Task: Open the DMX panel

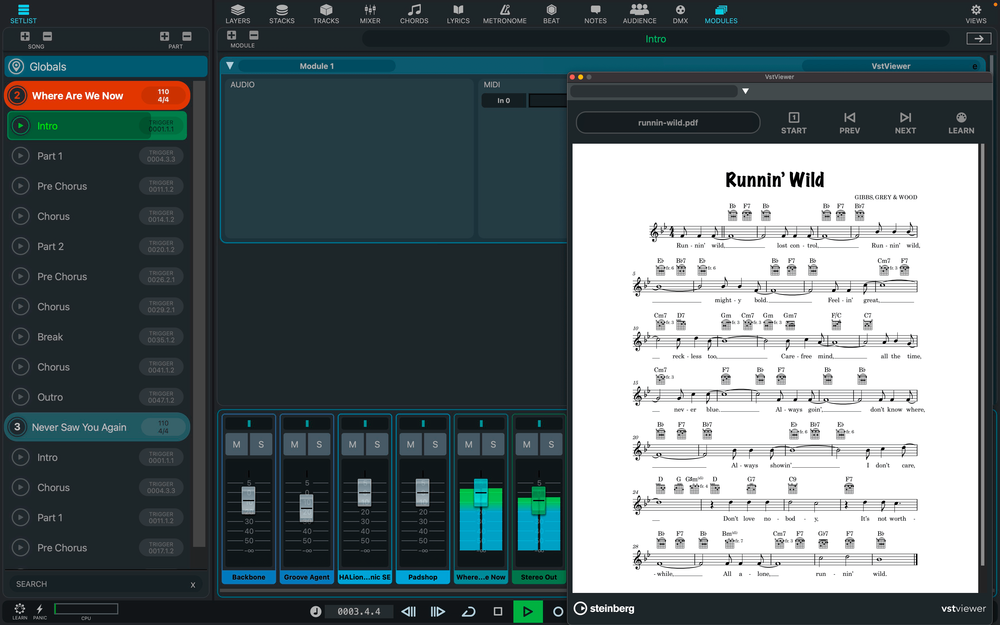Action: [680, 14]
